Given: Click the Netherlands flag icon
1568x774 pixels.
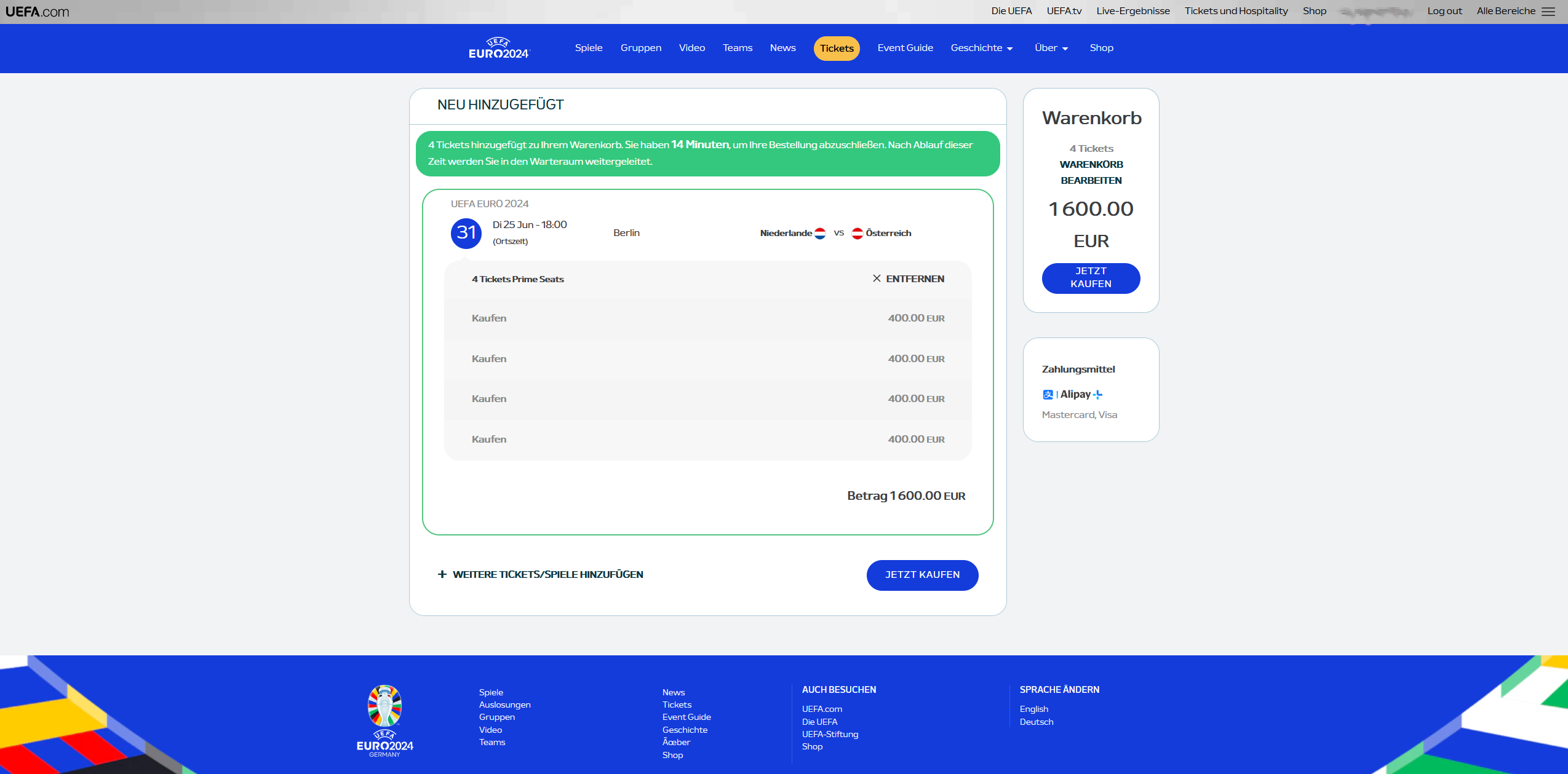Looking at the screenshot, I should click(x=820, y=234).
